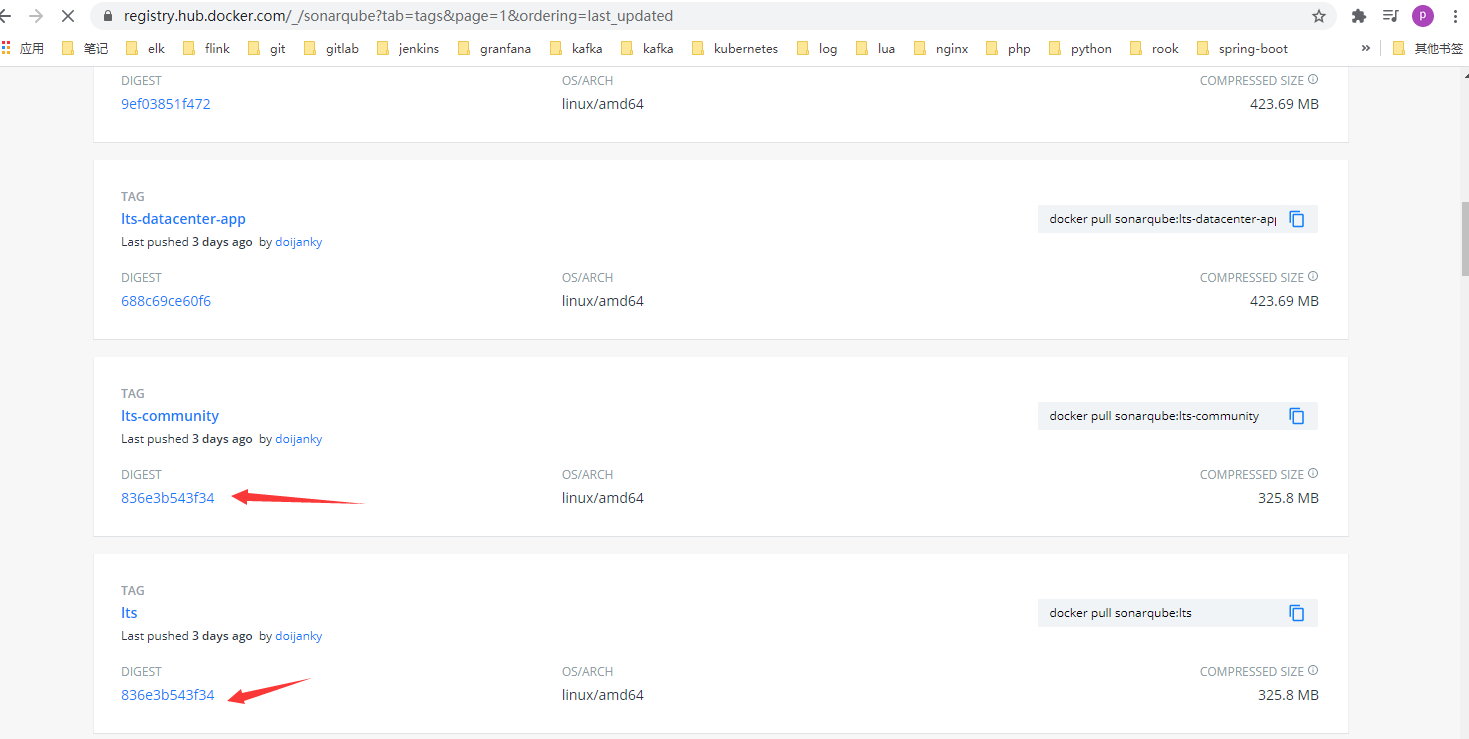Open the elk bookmark folder
The height and width of the screenshot is (739, 1469).
pos(146,48)
